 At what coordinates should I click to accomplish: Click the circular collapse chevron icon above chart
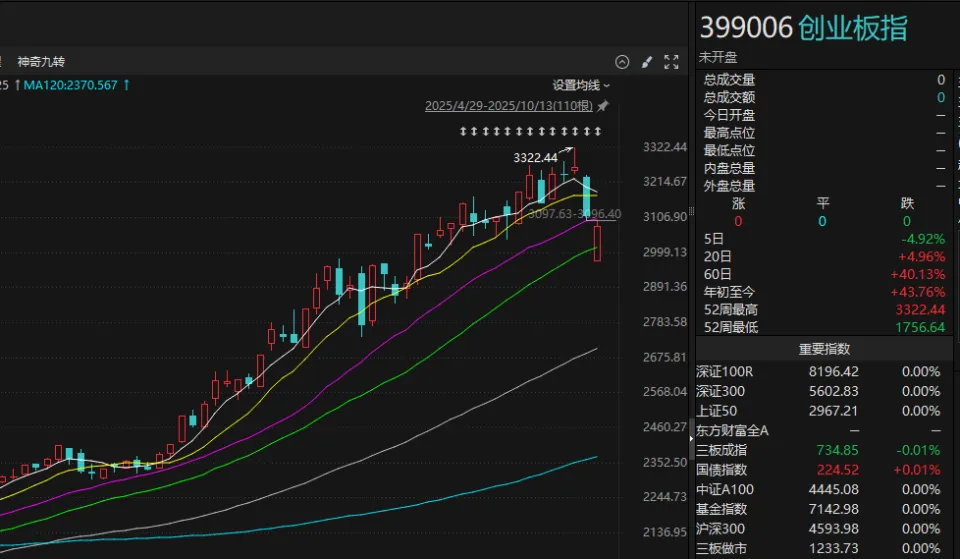(622, 62)
